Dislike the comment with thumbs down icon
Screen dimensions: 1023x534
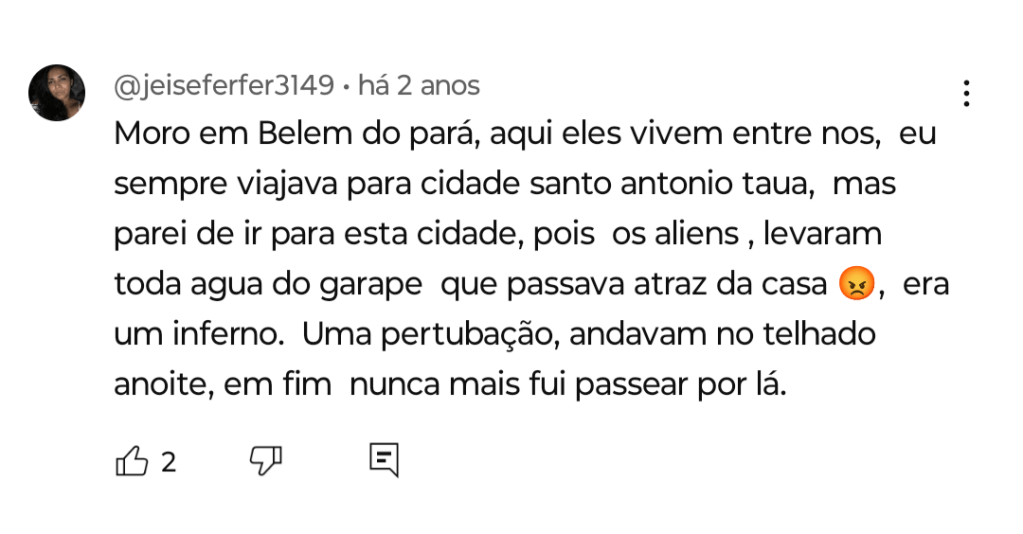265,460
